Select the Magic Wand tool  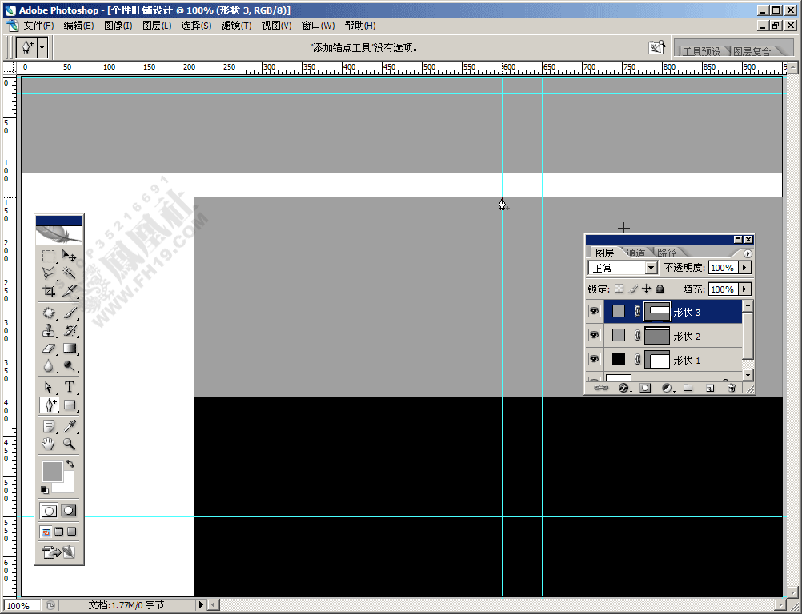click(69, 273)
